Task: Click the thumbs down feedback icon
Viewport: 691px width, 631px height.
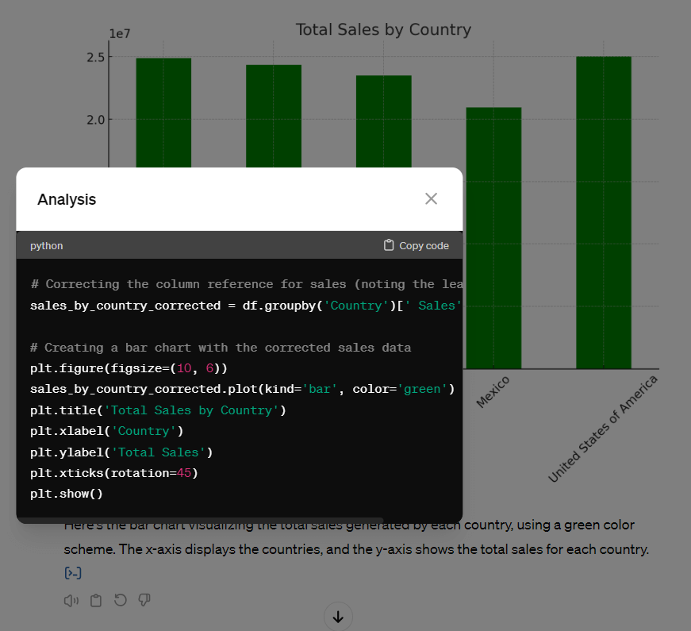Action: [144, 600]
